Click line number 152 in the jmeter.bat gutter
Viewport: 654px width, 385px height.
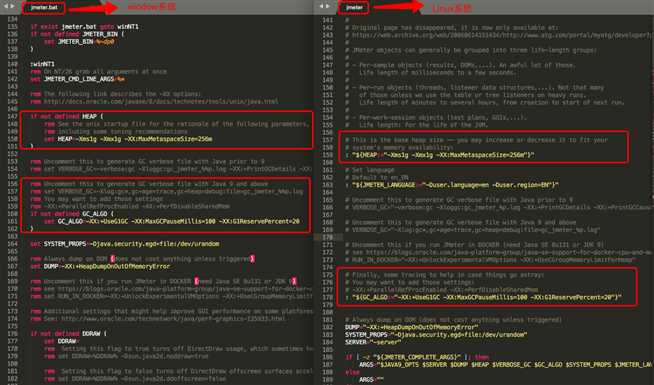coord(13,154)
